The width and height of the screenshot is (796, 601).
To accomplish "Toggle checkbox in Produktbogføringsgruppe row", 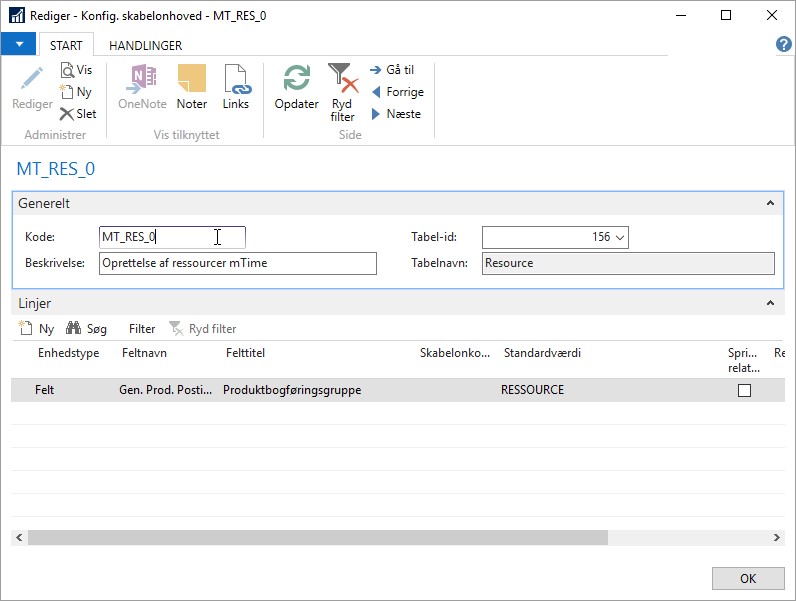I will pos(744,391).
